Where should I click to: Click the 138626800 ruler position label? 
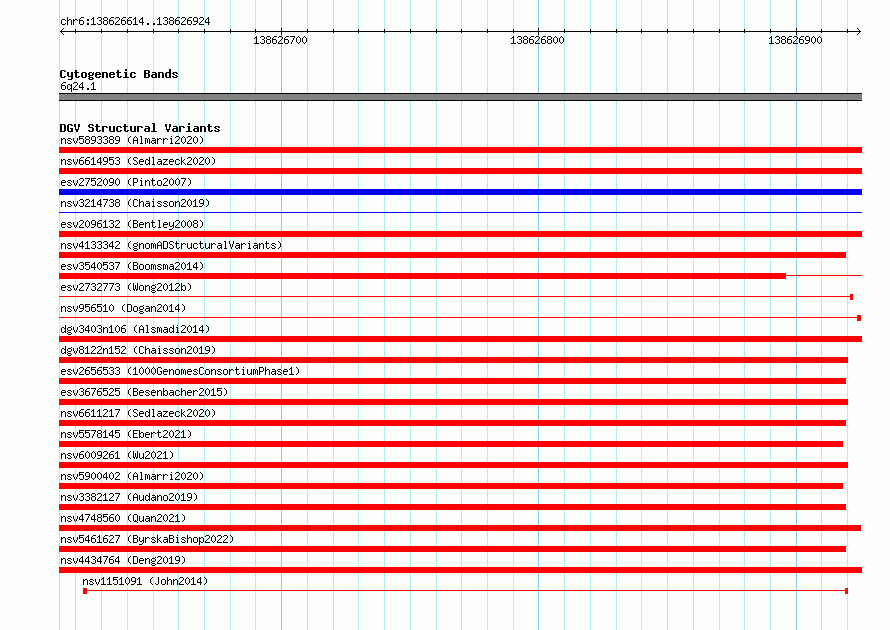coord(538,40)
